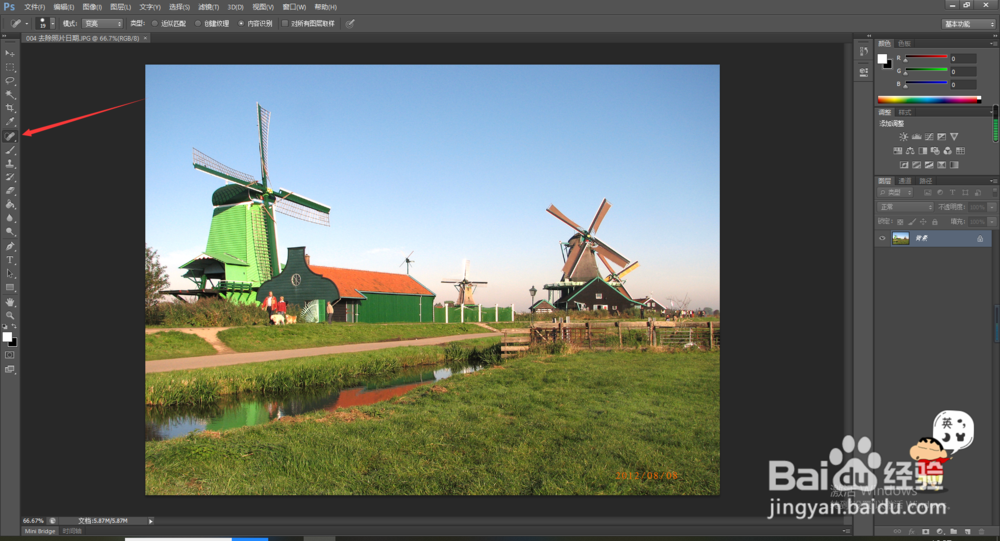The image size is (1000, 541).
Task: Click the R red channel slider
Action: (x=927, y=57)
